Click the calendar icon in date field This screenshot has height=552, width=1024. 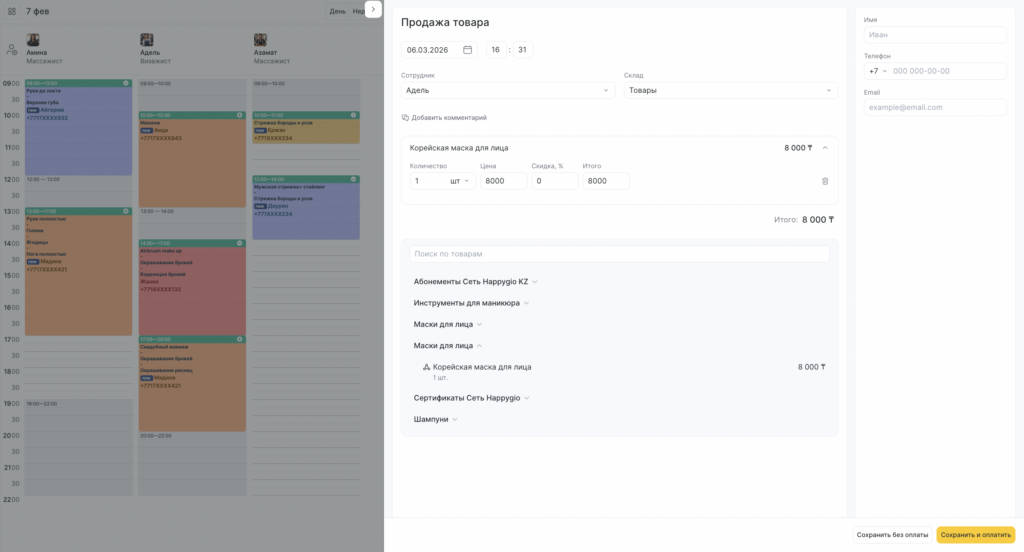click(467, 50)
